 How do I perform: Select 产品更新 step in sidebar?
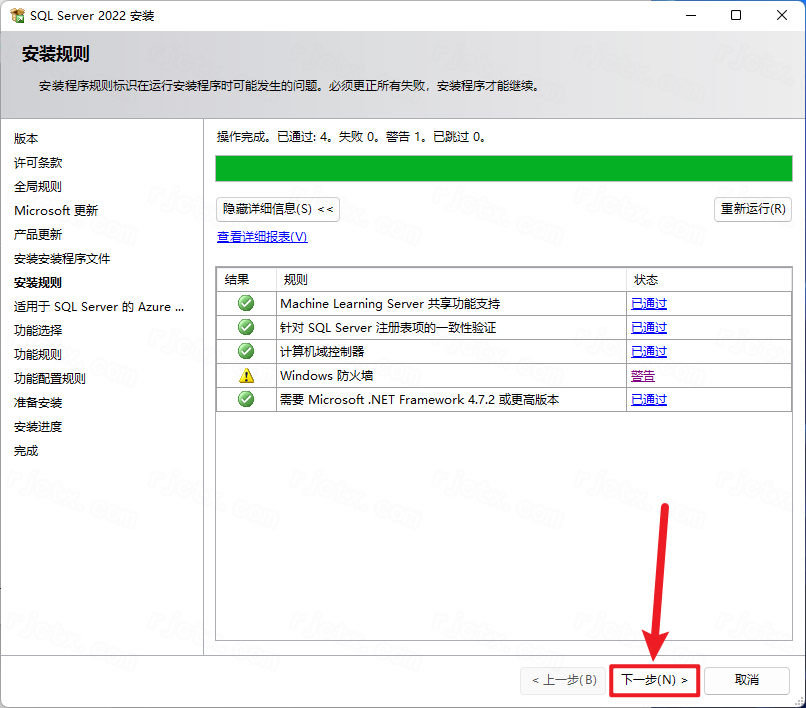point(38,234)
